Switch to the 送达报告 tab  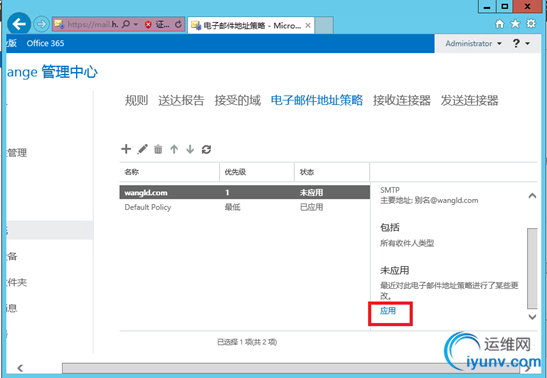tap(181, 100)
